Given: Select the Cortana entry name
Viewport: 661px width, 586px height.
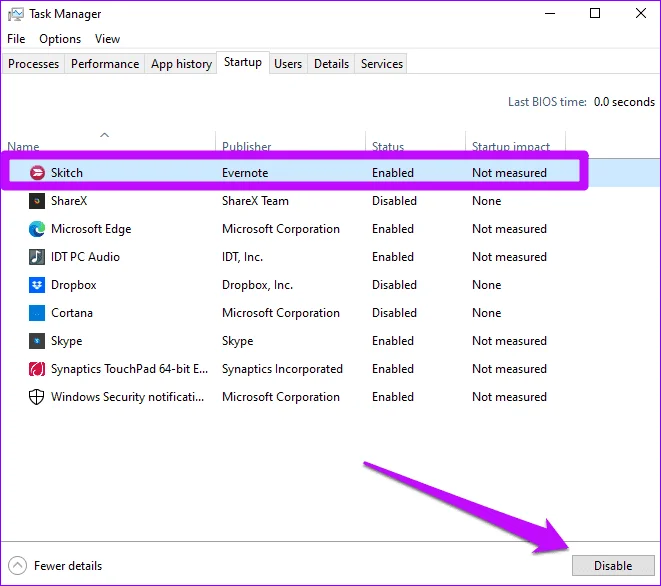Looking at the screenshot, I should click(72, 313).
